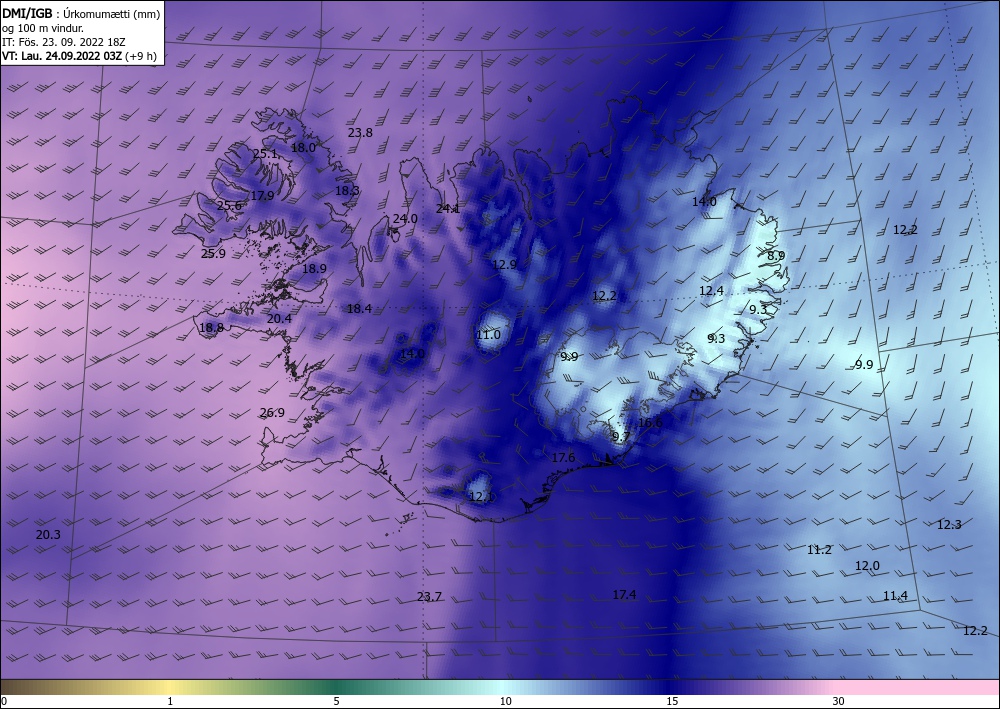Viewport: 1000px width, 709px height.
Task: Click the 18.0 value label
Action: click(303, 147)
